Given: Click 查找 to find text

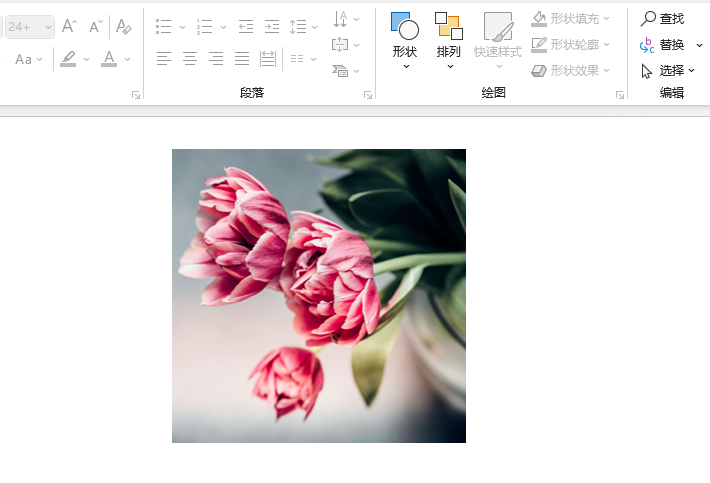Looking at the screenshot, I should [662, 19].
